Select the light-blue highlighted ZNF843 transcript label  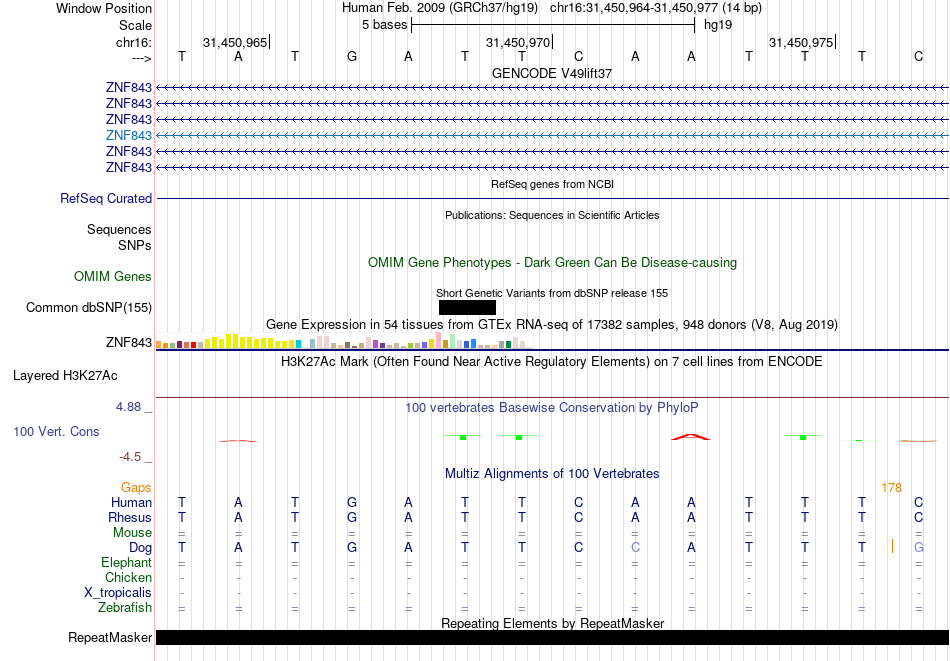(128, 135)
